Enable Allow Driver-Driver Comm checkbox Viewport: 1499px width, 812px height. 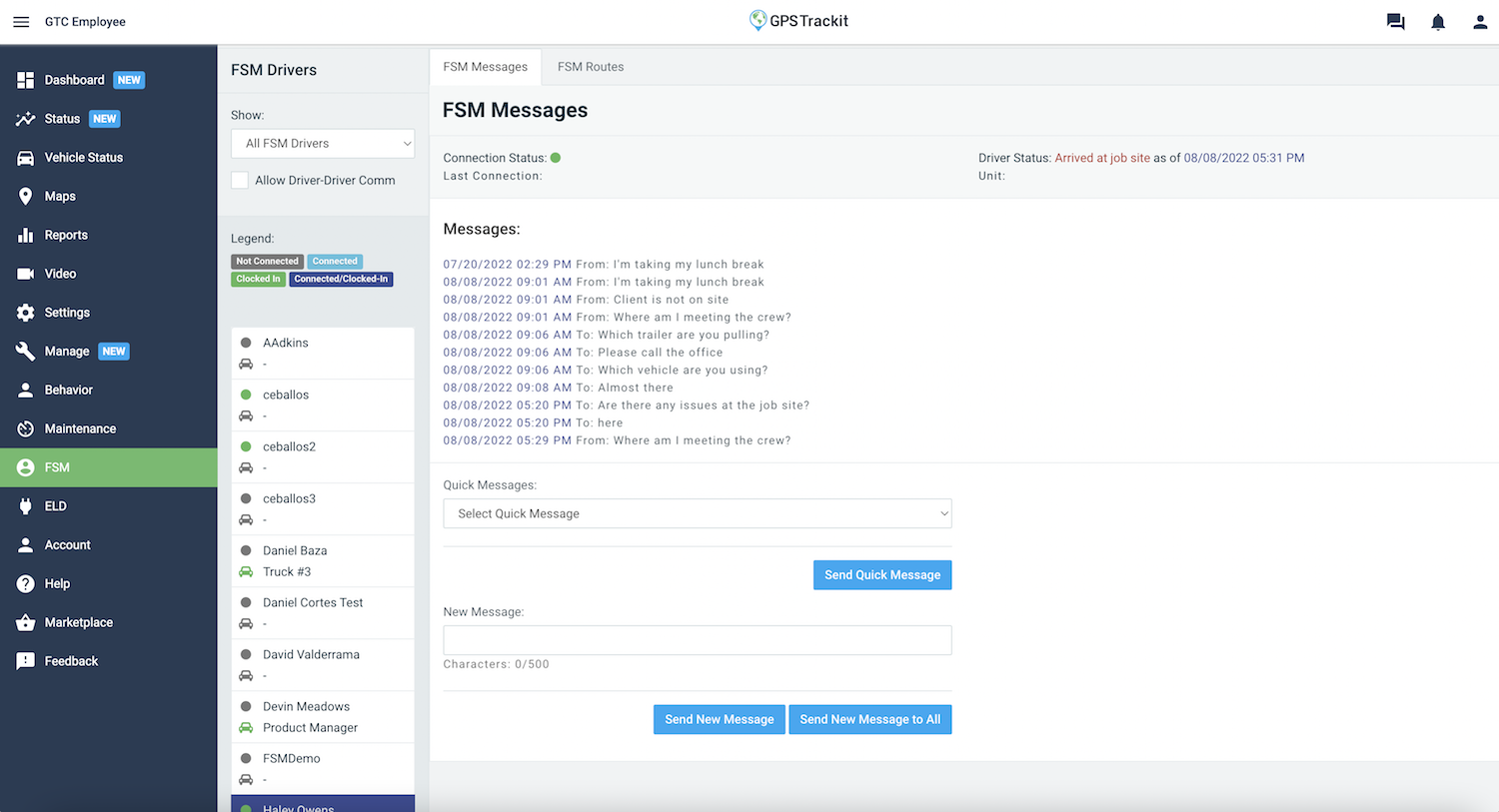click(240, 181)
